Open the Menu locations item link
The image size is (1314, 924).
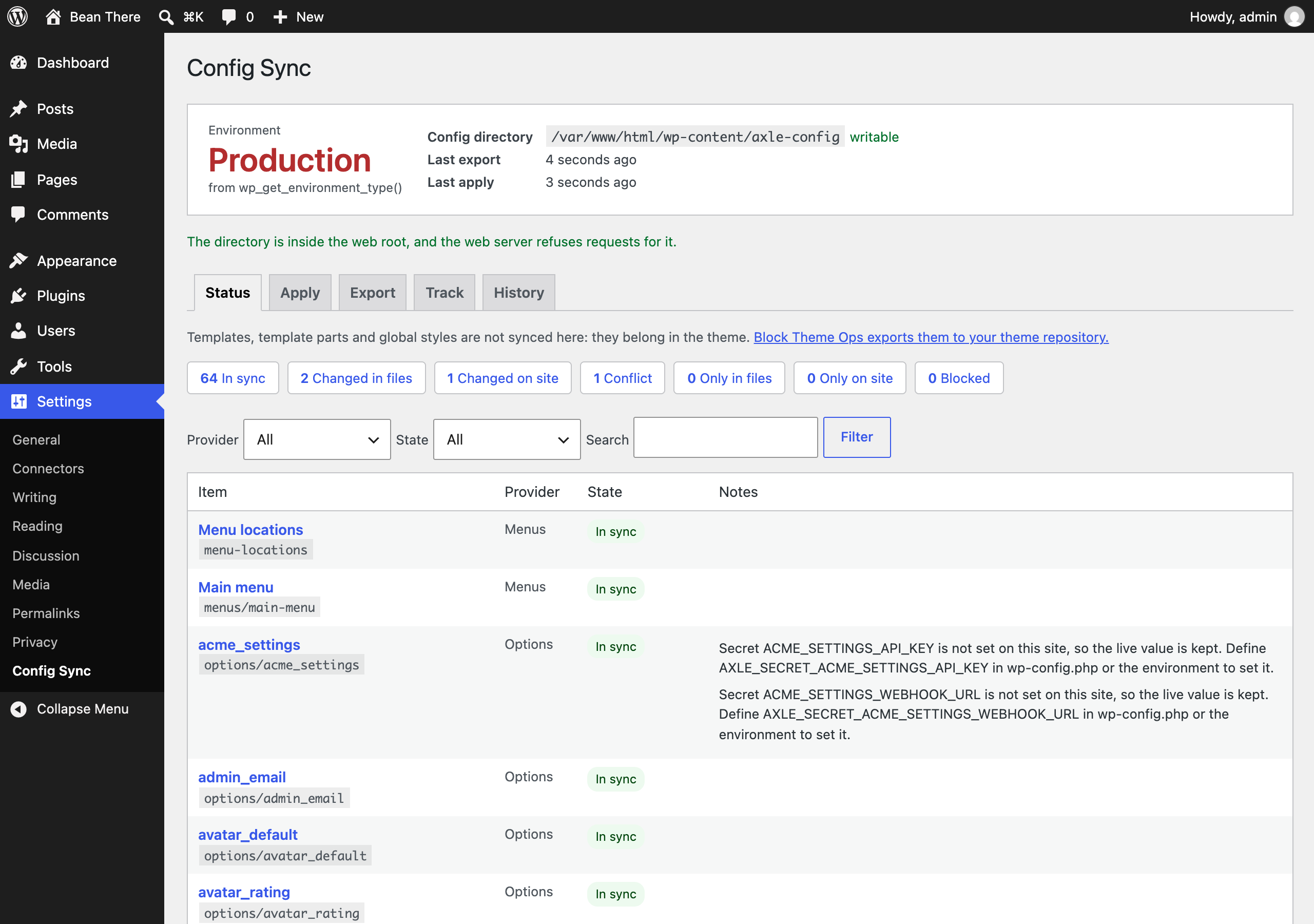click(250, 530)
